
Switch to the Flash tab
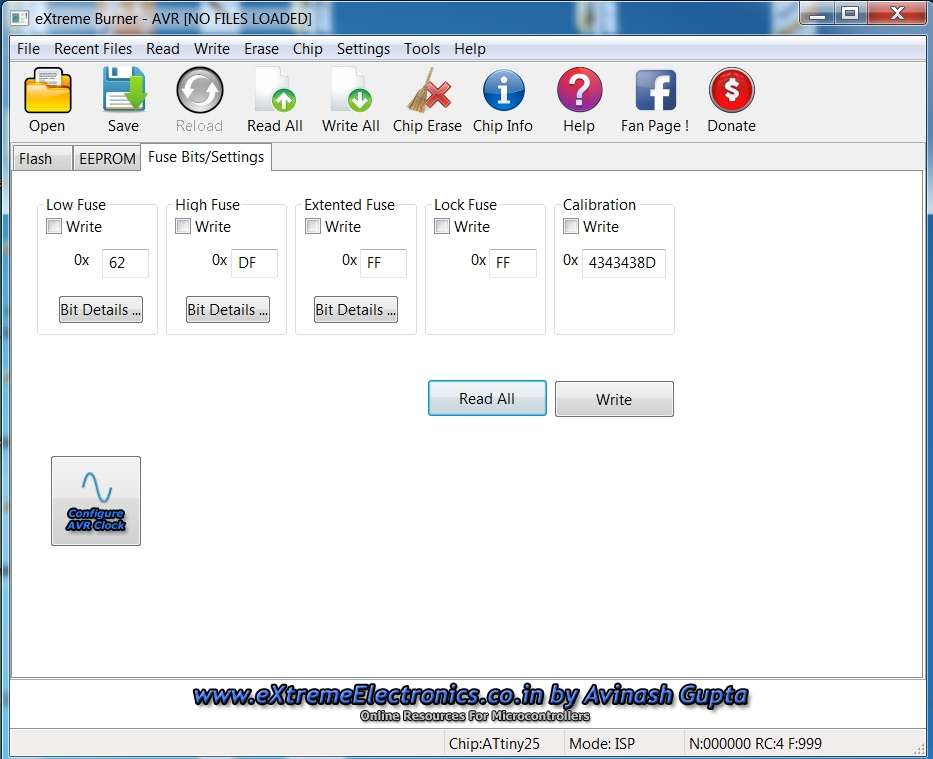point(42,159)
